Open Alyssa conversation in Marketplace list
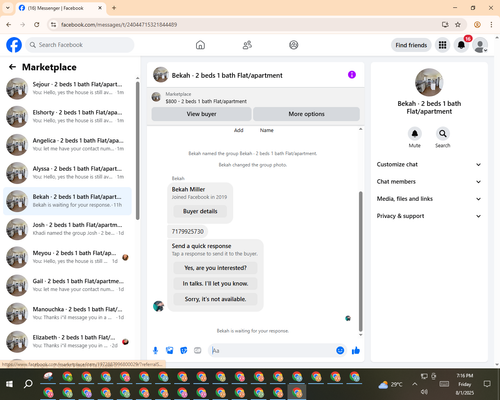500x400 pixels. (67, 173)
